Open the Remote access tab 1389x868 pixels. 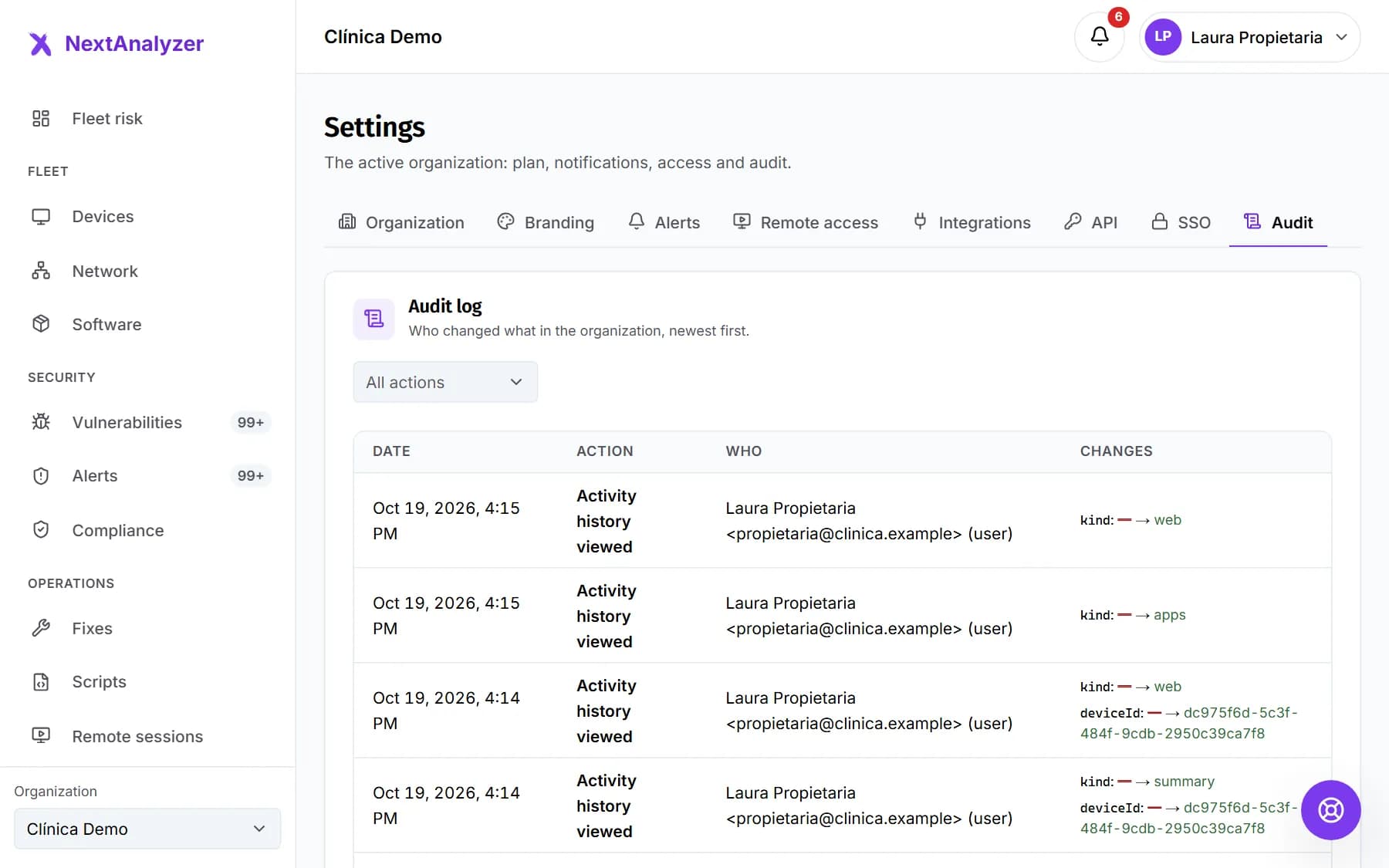806,222
